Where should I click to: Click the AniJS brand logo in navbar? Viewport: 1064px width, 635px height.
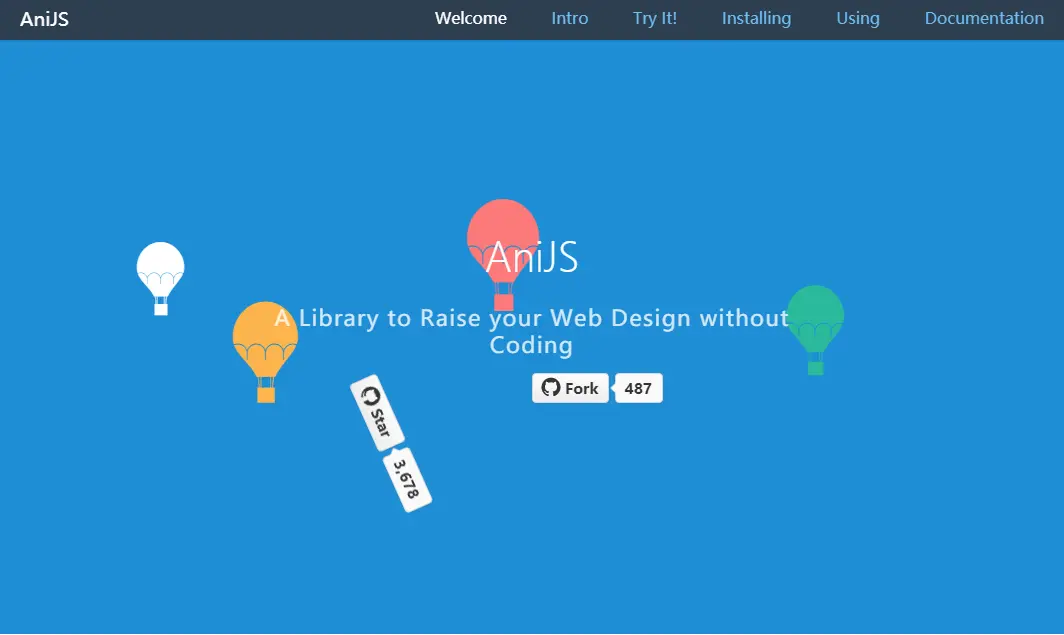click(44, 19)
